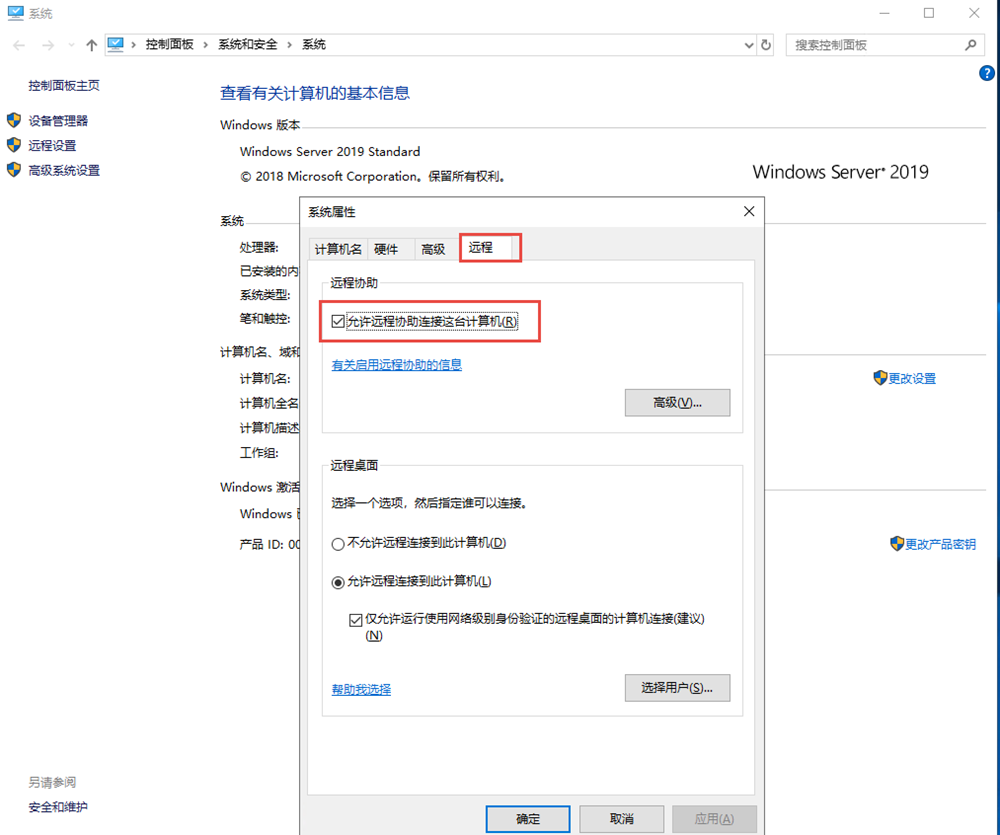Click the refresh icon next to address bar

tap(767, 45)
